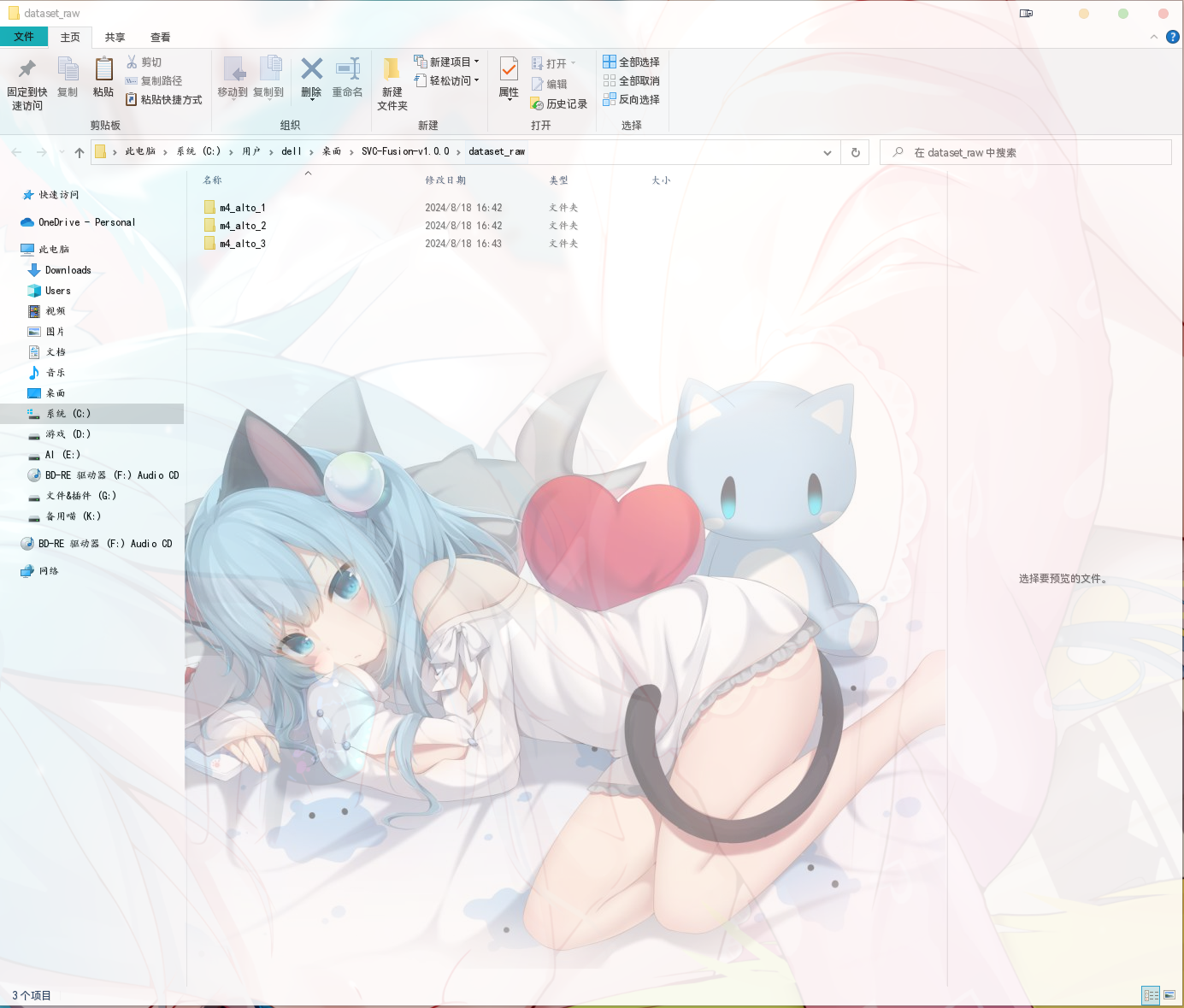The width and height of the screenshot is (1184, 1008).
Task: Click Copy path command
Action: point(154,81)
